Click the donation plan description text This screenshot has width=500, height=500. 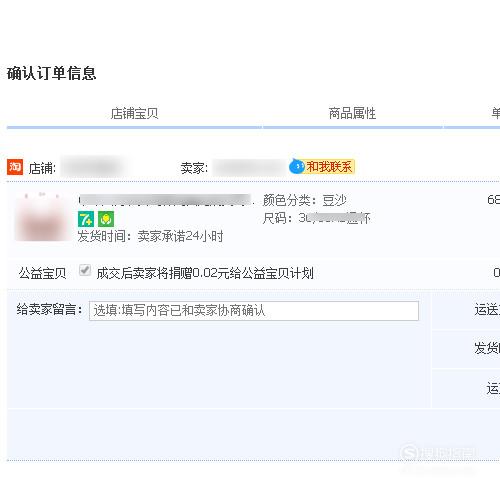pos(205,273)
